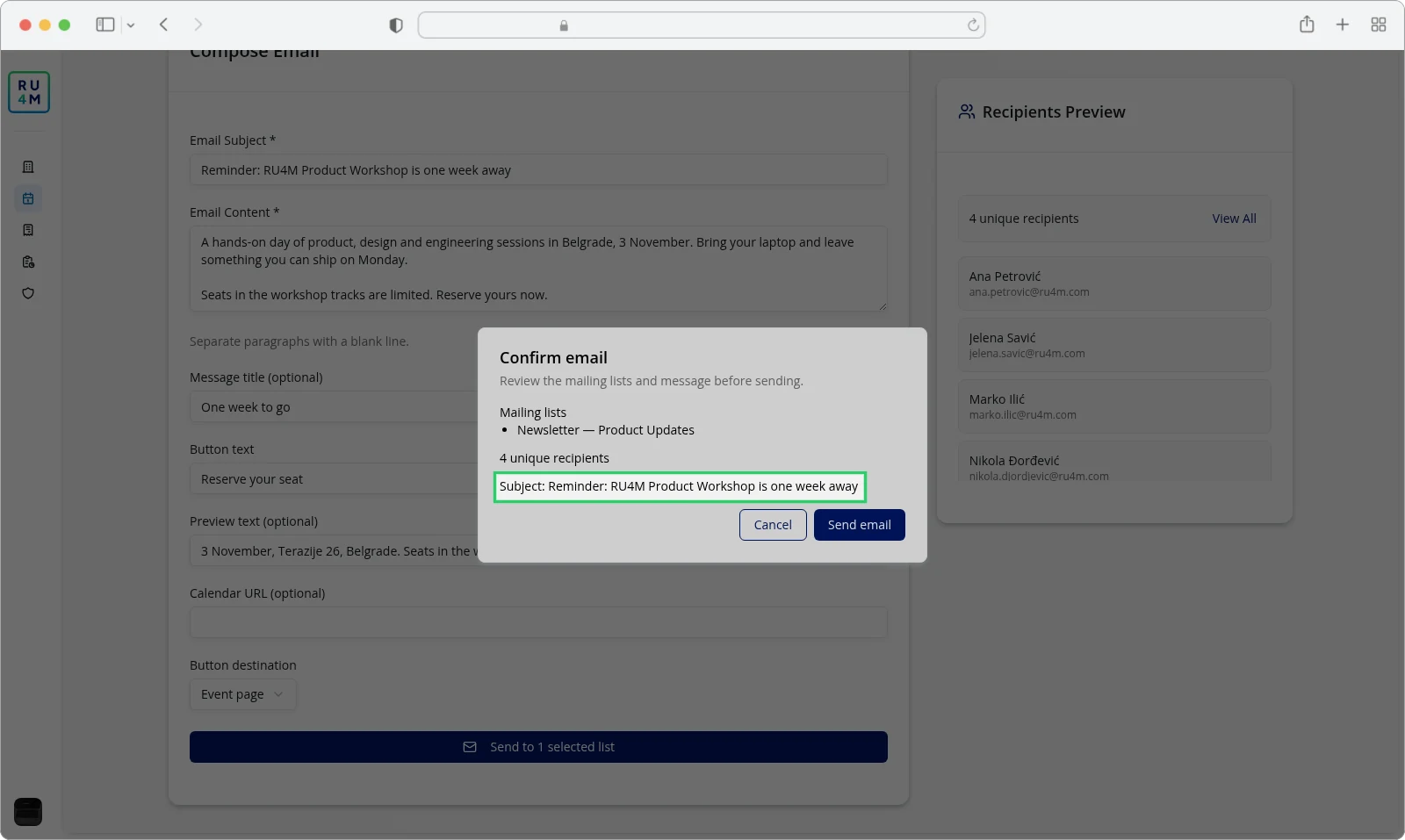The height and width of the screenshot is (840, 1405).
Task: Go back with Safari's back arrow
Action: pos(163,25)
